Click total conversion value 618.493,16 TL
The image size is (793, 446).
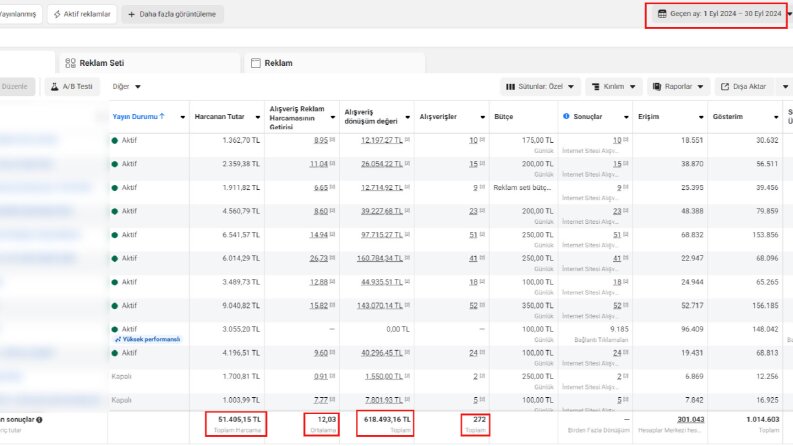click(x=386, y=419)
